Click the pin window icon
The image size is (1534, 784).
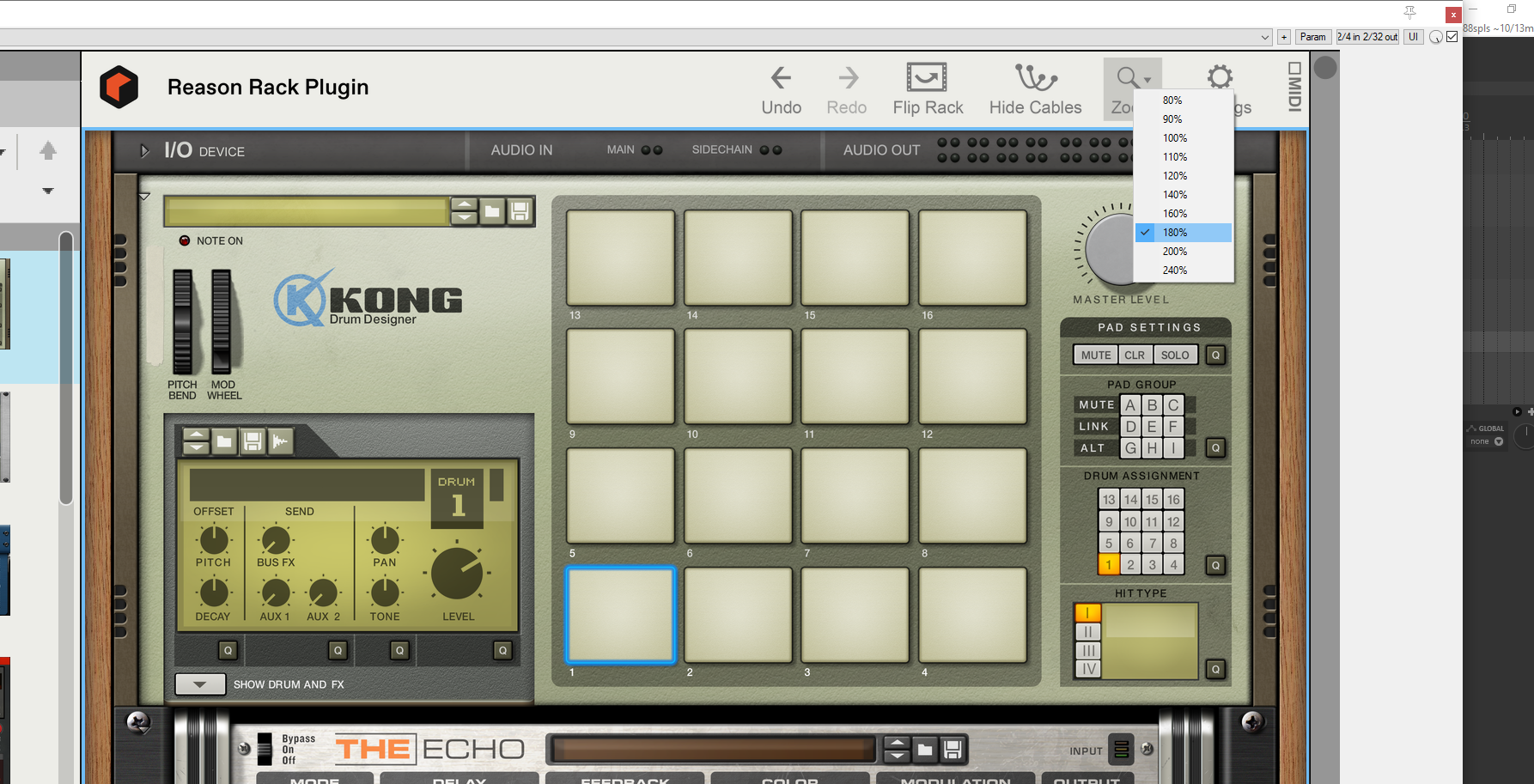(x=1409, y=12)
